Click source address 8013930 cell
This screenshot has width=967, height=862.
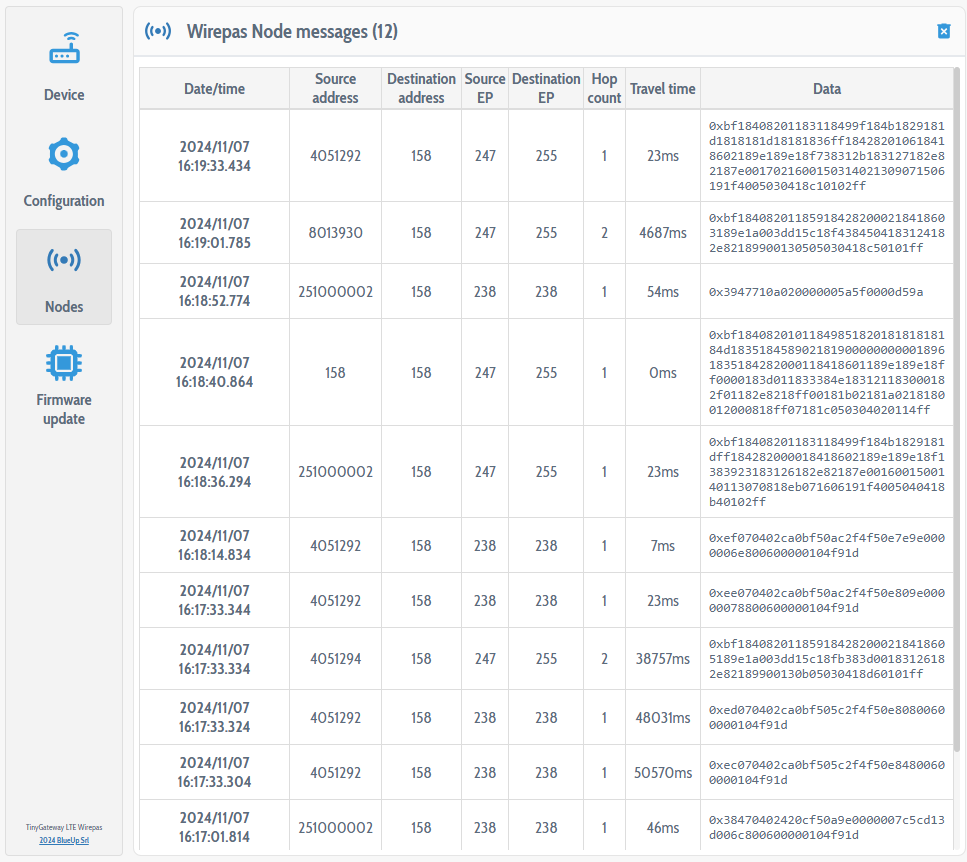pos(335,233)
